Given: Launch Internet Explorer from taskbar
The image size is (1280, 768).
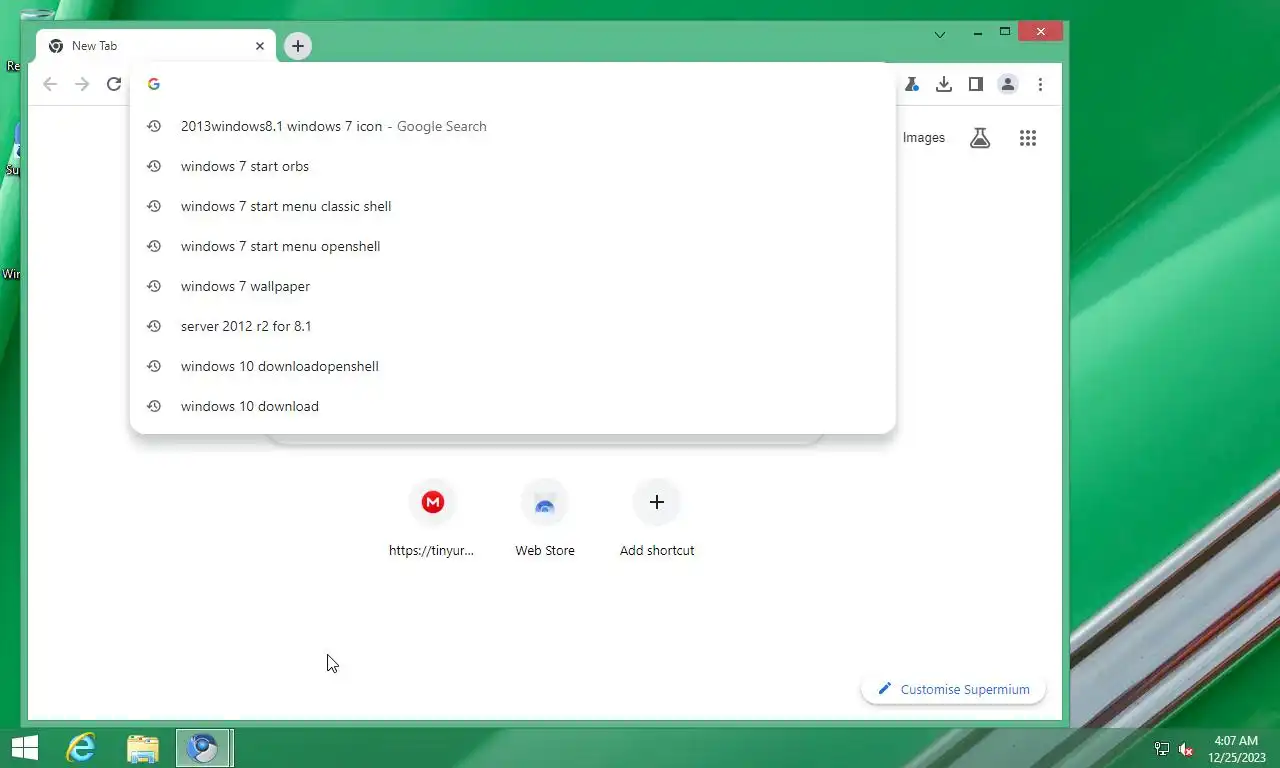Looking at the screenshot, I should click(x=80, y=748).
